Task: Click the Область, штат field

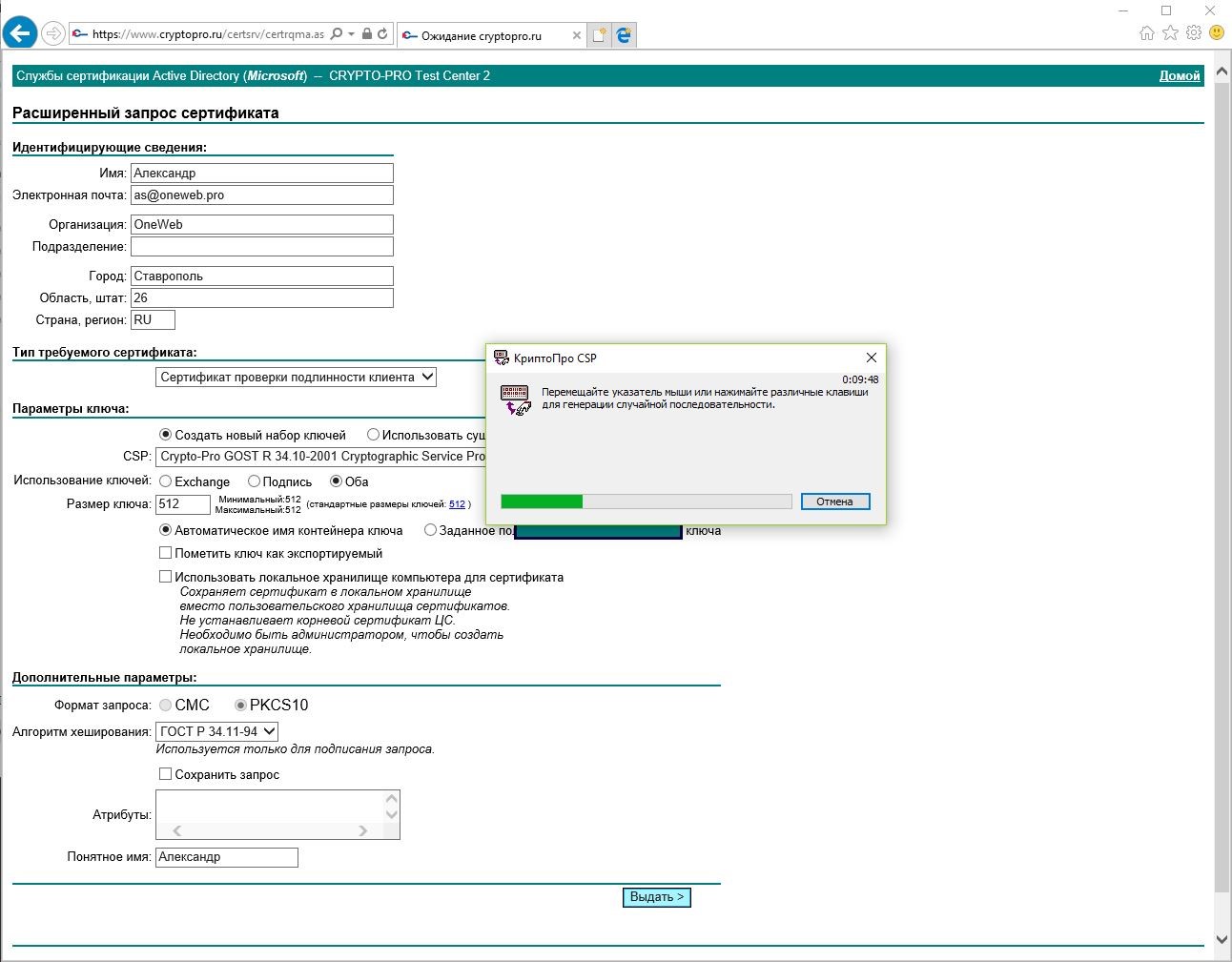Action: (x=262, y=297)
